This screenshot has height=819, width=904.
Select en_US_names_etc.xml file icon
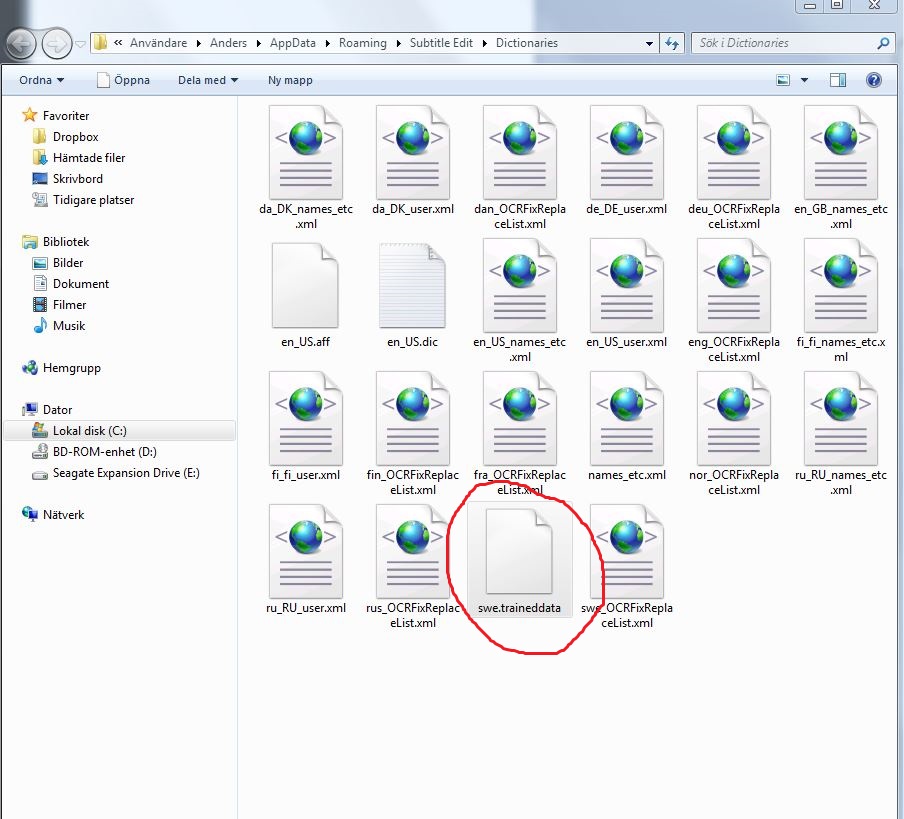(x=519, y=285)
